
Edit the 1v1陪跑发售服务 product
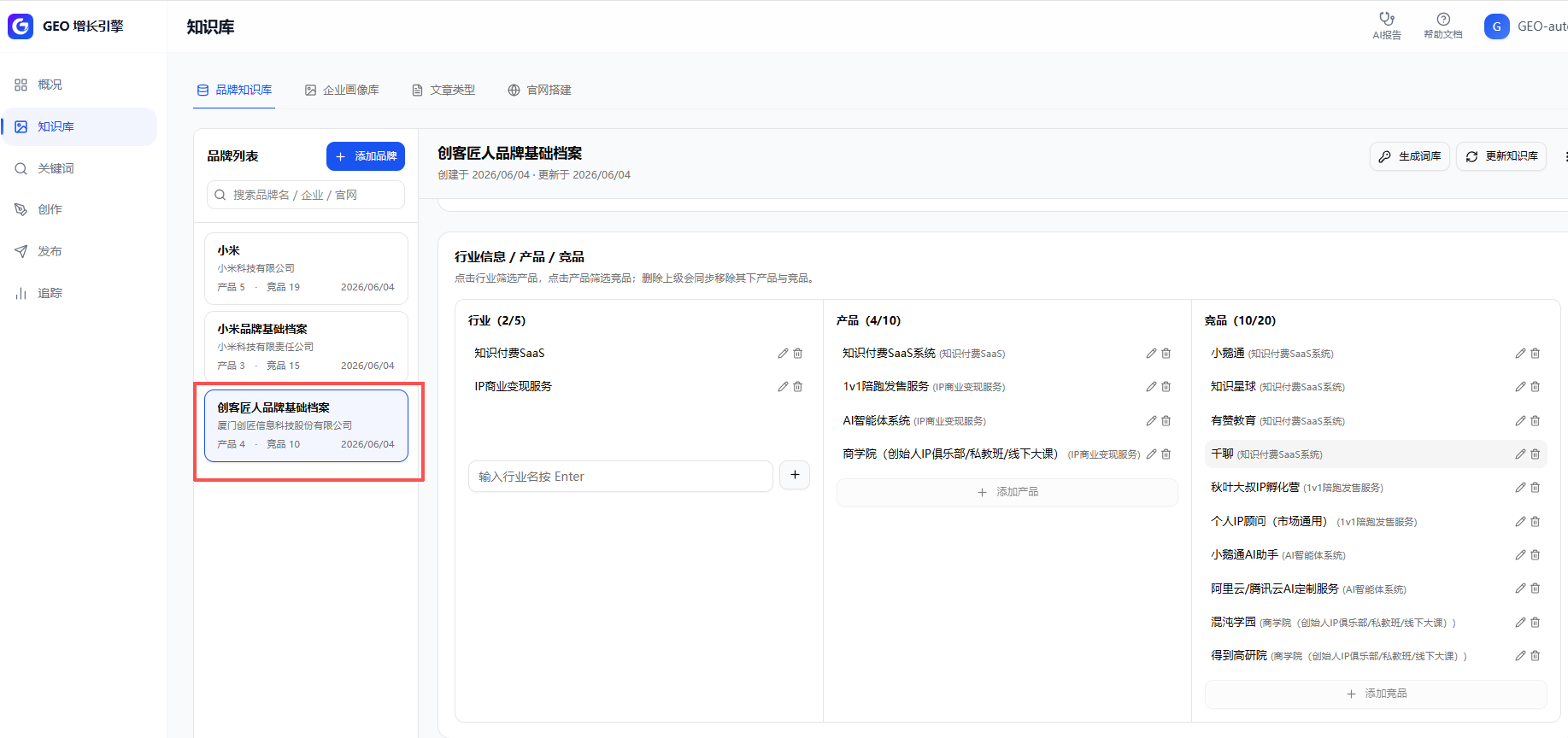point(1151,387)
